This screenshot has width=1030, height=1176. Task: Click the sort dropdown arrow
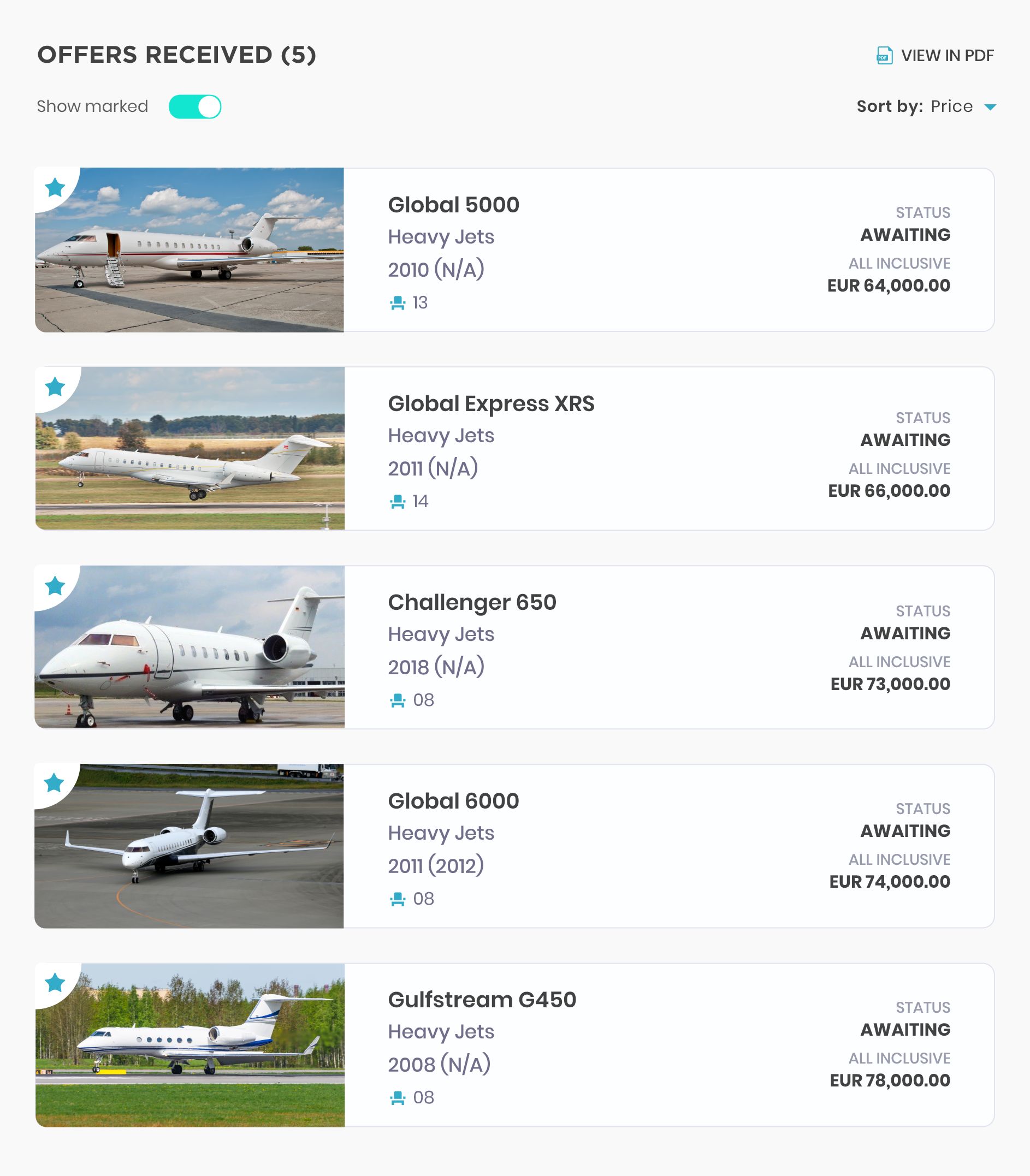pyautogui.click(x=990, y=108)
